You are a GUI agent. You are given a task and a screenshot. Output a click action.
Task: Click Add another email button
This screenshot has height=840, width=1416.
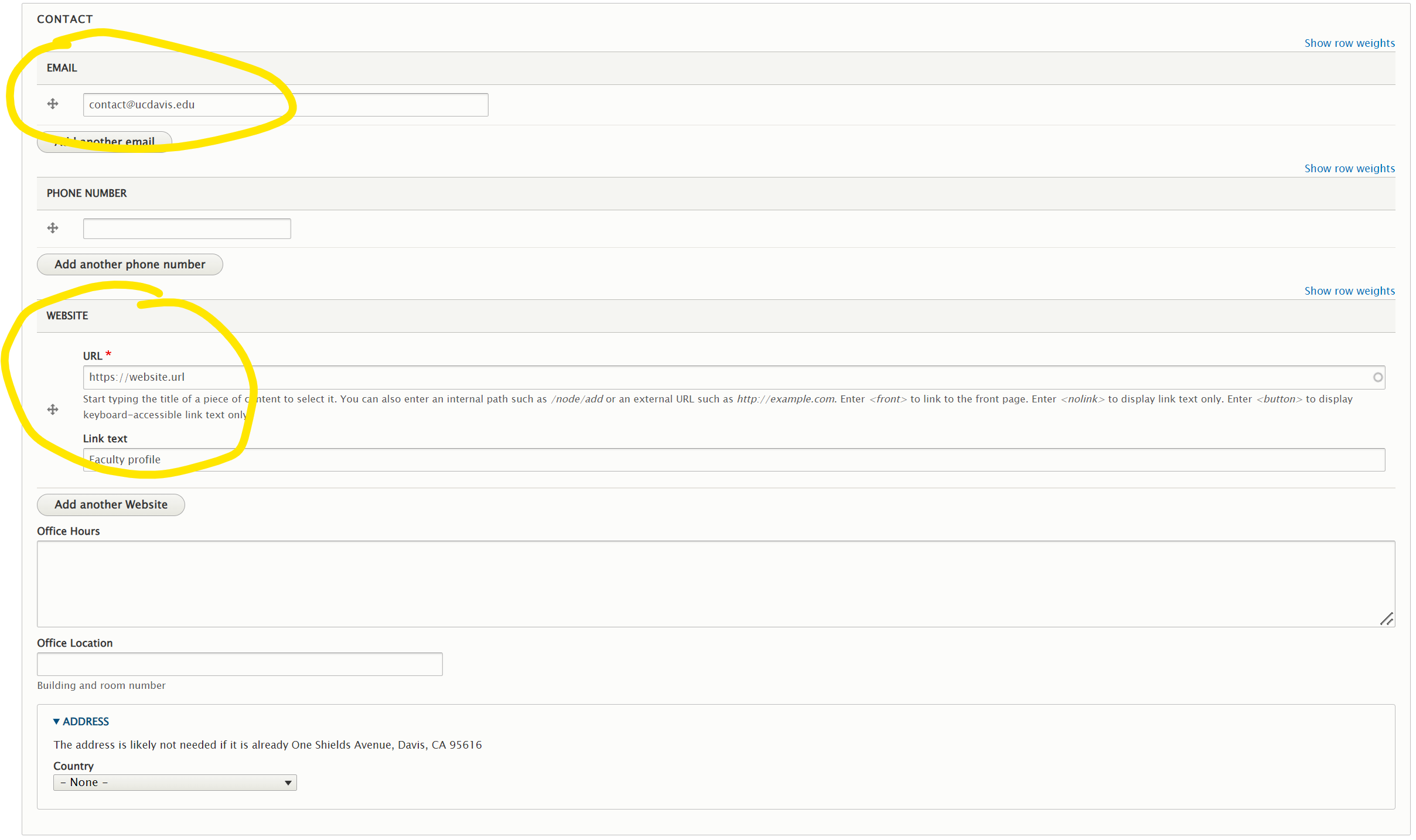coord(105,142)
